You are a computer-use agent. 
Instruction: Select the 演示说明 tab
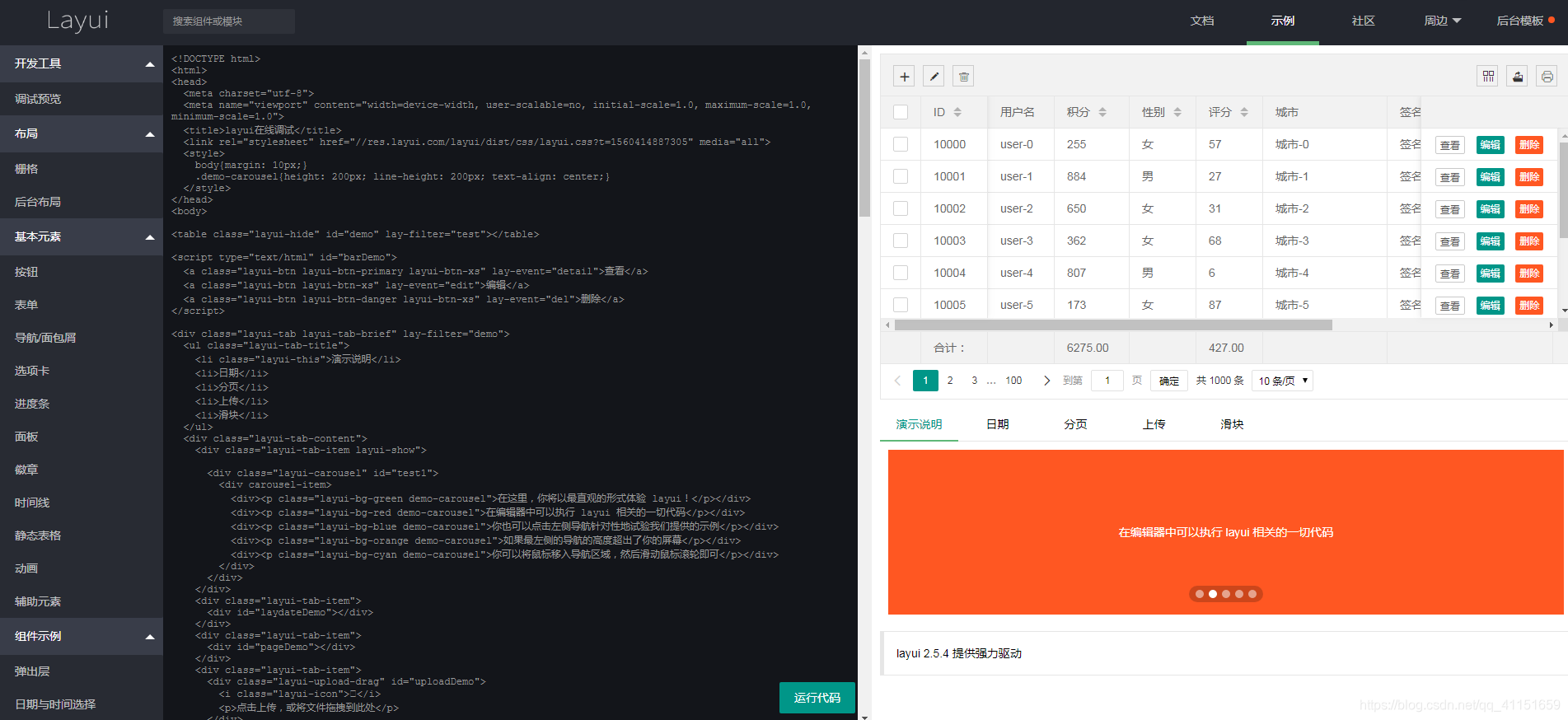point(919,424)
